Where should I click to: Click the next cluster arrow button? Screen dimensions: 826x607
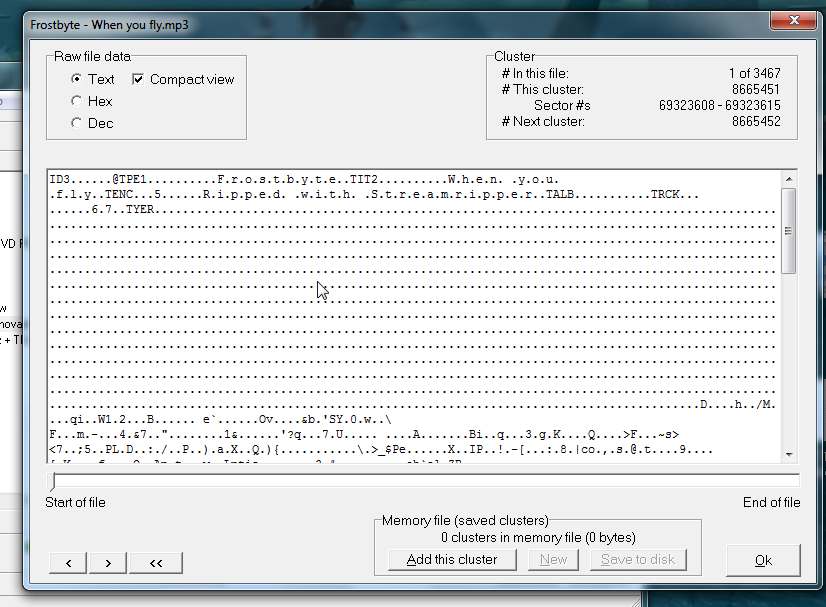click(x=108, y=563)
